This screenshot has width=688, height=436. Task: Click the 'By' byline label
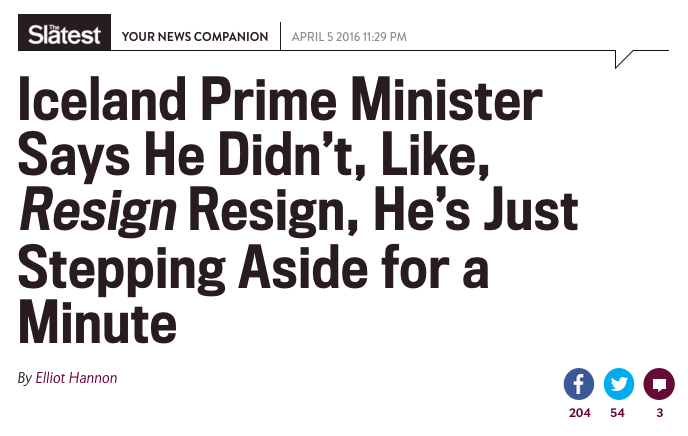pyautogui.click(x=25, y=378)
